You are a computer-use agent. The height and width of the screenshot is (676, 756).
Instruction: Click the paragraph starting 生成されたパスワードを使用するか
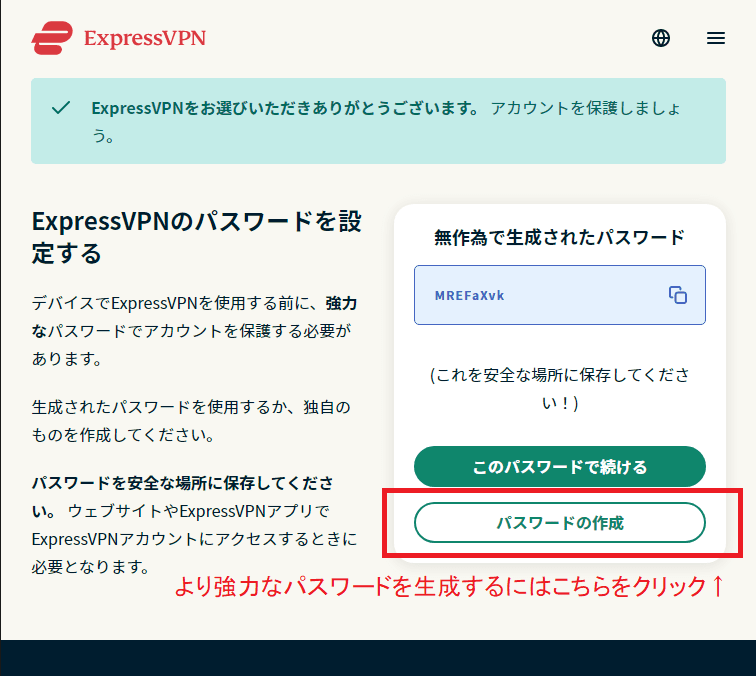coord(191,421)
